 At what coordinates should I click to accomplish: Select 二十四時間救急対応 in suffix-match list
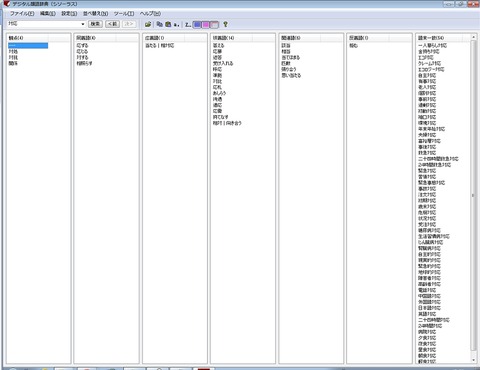[x=438, y=159]
